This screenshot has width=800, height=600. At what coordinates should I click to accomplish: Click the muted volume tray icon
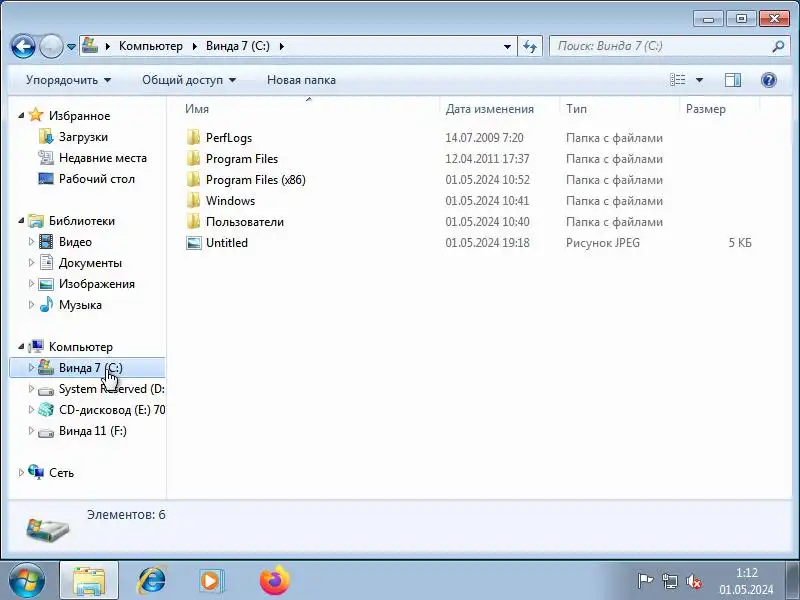coord(694,581)
